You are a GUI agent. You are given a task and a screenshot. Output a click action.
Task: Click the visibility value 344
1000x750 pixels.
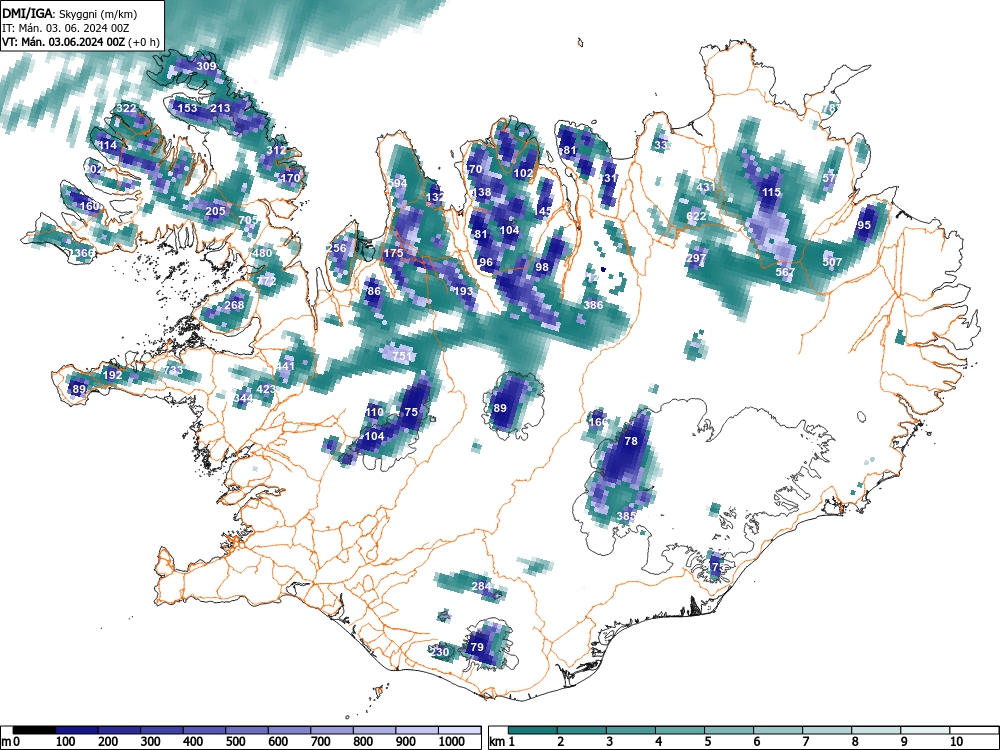[243, 399]
